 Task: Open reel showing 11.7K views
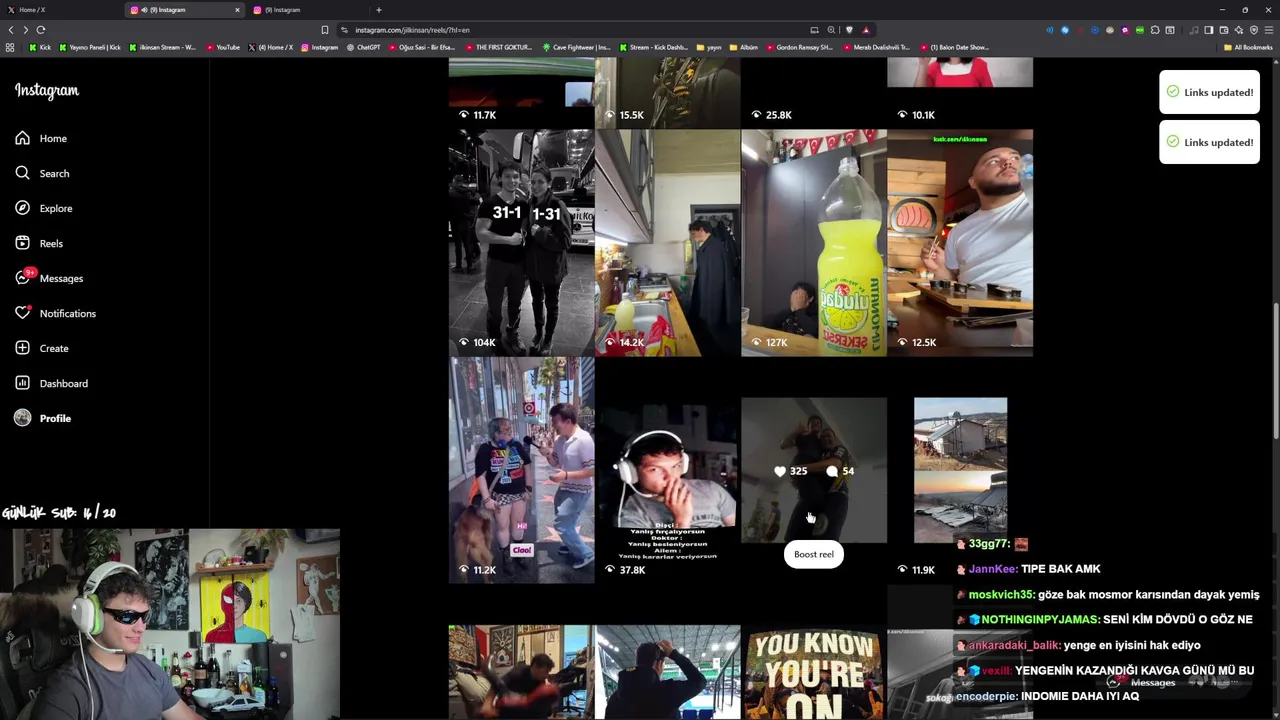coord(521,92)
